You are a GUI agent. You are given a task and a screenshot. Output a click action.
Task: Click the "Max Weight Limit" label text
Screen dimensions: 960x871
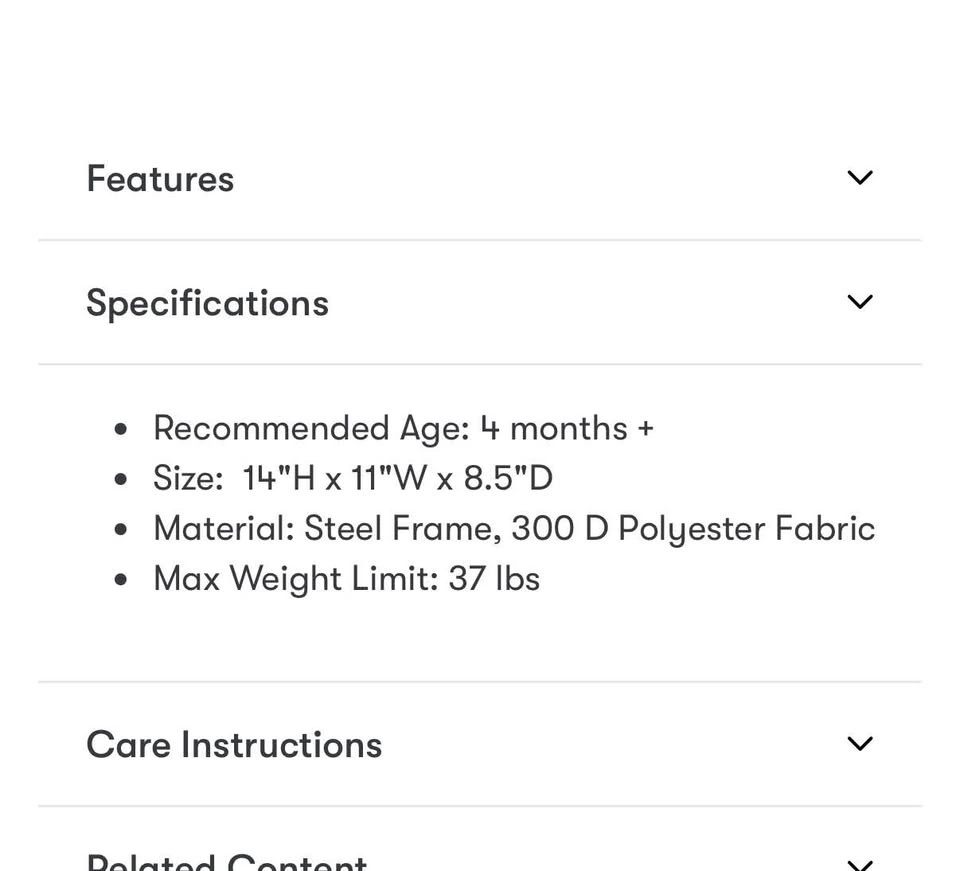[x=295, y=578]
